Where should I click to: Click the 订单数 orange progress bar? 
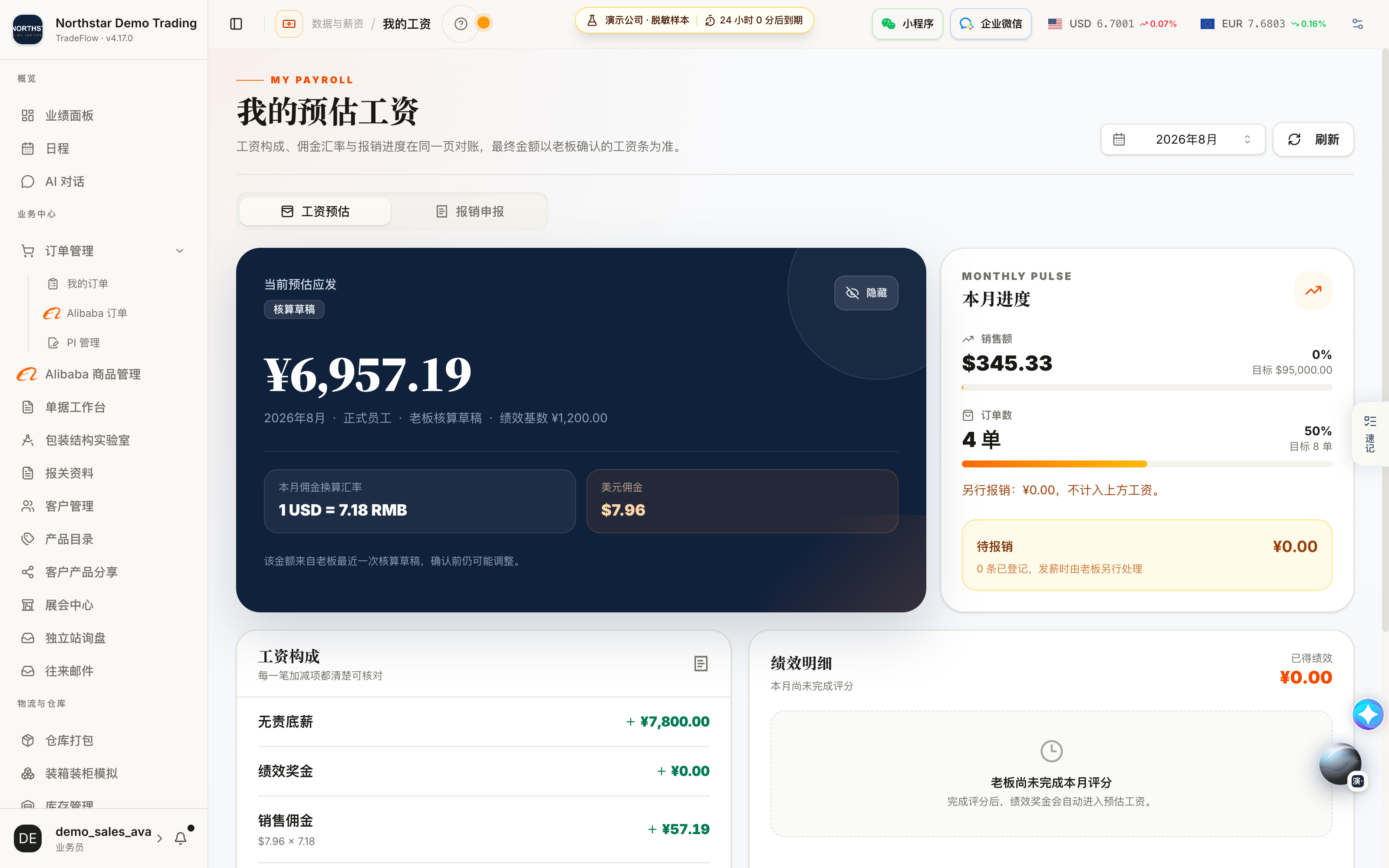click(1147, 464)
